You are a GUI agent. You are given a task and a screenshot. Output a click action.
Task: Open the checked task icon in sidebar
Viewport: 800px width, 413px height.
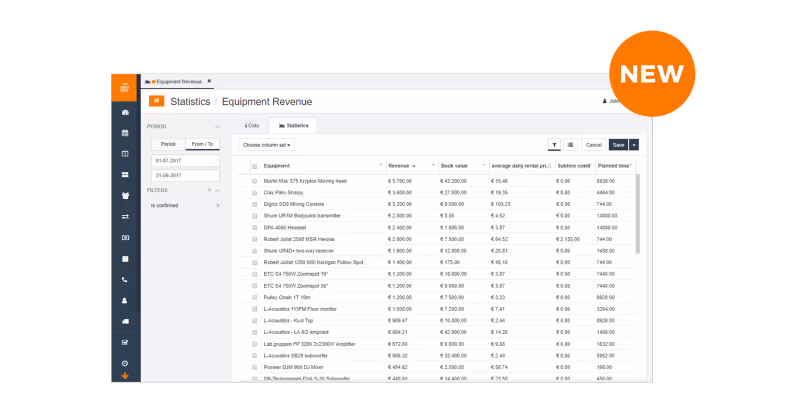point(125,343)
